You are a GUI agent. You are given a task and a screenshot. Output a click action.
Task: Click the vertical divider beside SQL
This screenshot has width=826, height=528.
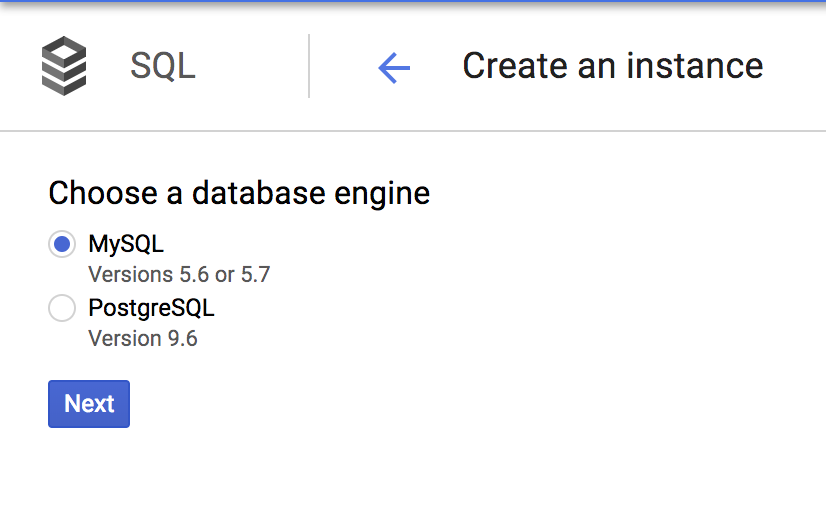click(309, 66)
